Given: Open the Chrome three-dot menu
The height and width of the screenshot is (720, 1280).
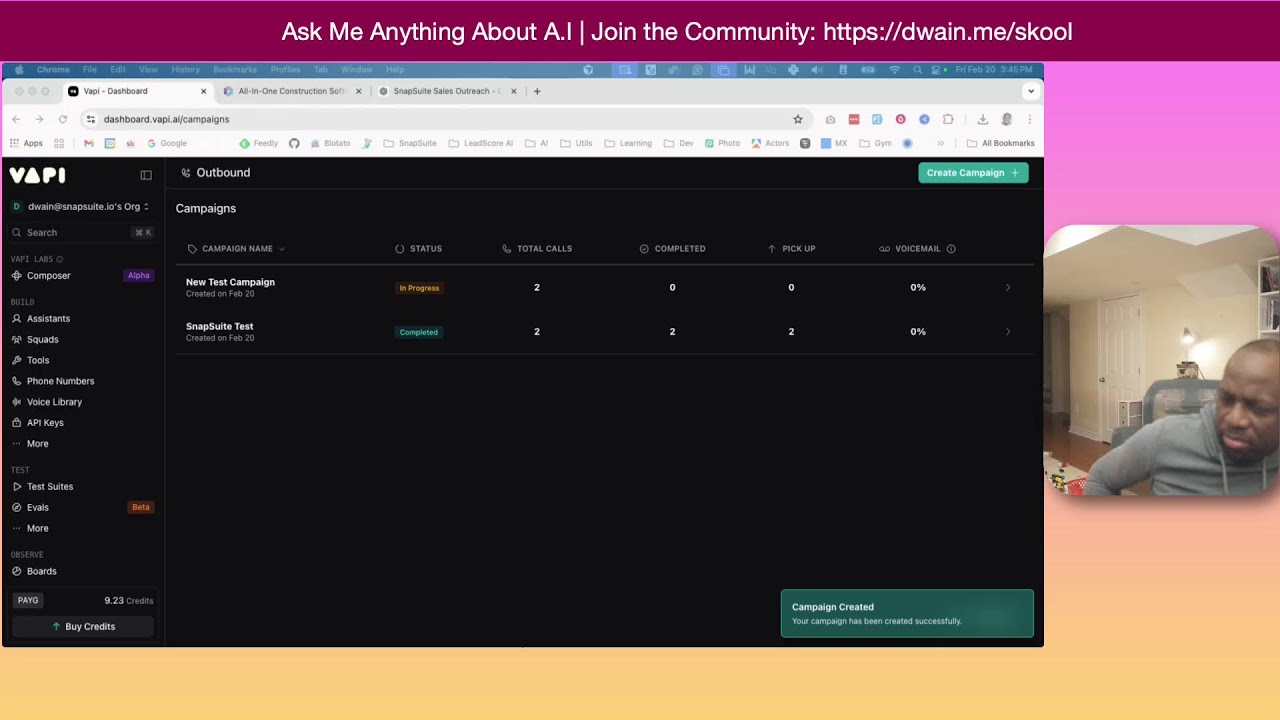Looking at the screenshot, I should (x=1030, y=119).
